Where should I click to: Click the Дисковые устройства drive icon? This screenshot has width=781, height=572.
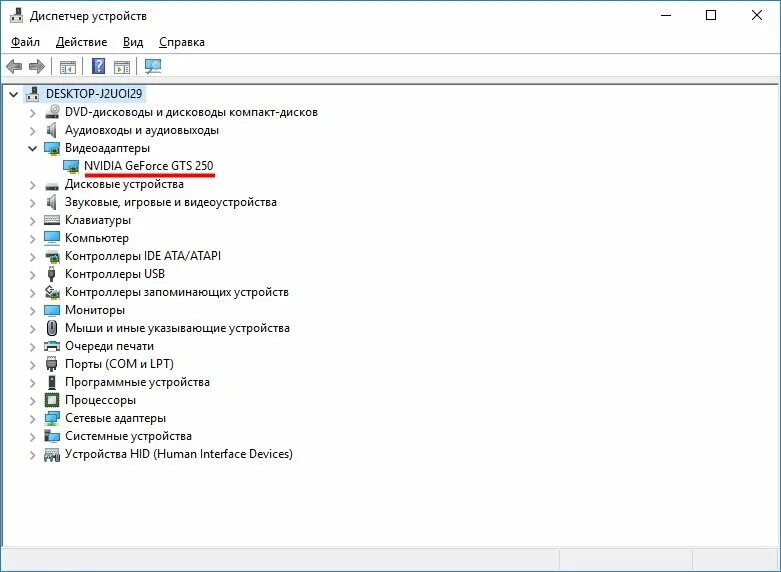click(52, 185)
